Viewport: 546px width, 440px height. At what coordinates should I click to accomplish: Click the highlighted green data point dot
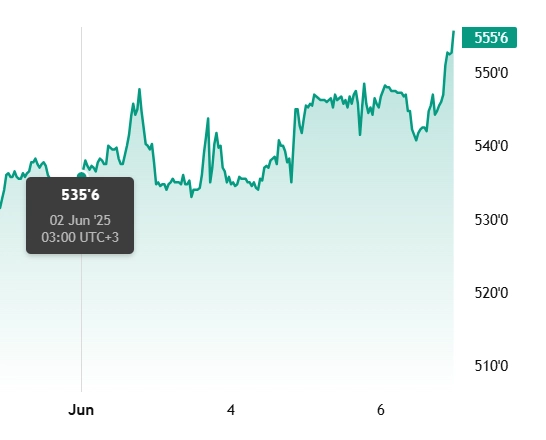[x=81, y=175]
